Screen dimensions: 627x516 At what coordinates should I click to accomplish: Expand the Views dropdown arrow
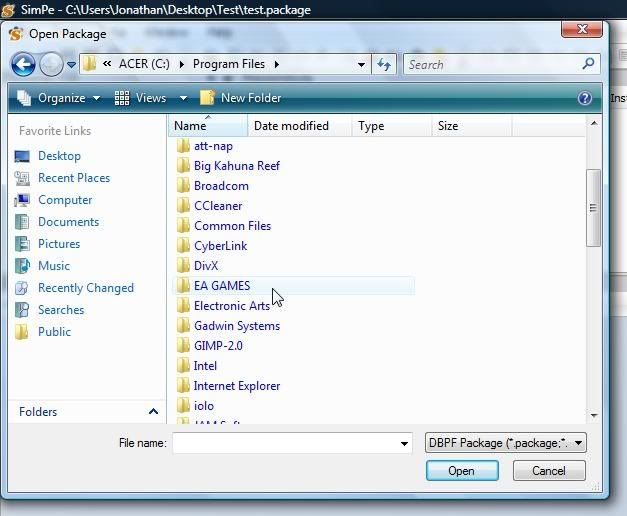coord(183,98)
